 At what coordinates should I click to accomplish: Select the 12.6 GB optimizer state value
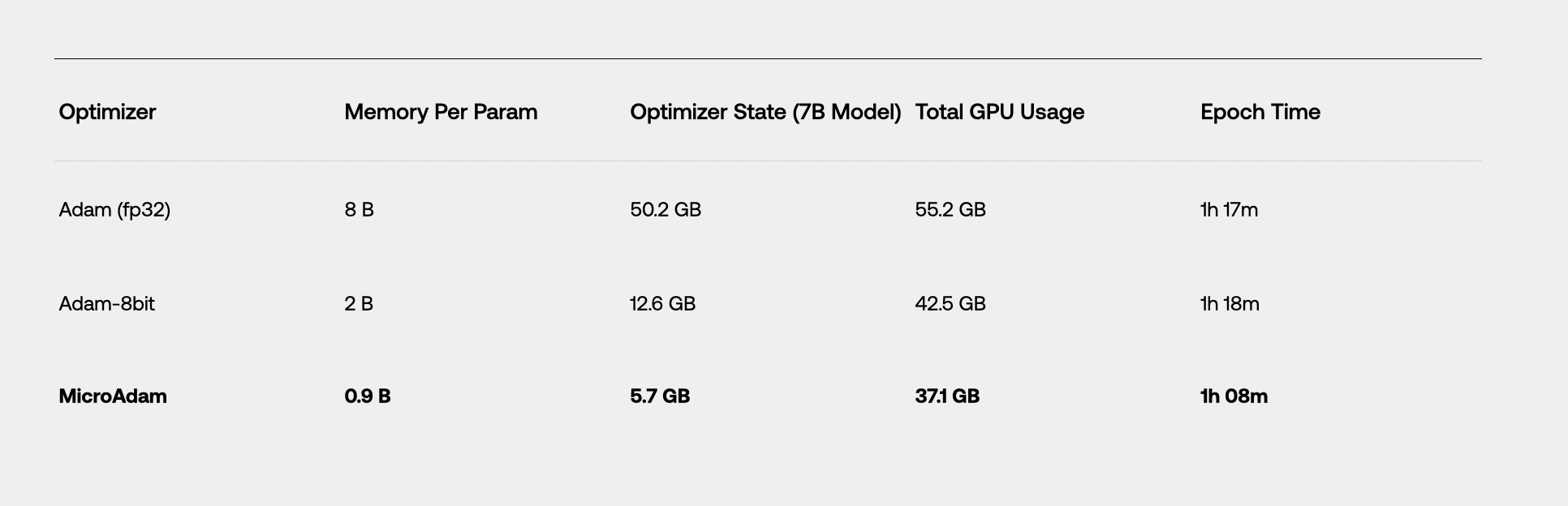[x=662, y=304]
